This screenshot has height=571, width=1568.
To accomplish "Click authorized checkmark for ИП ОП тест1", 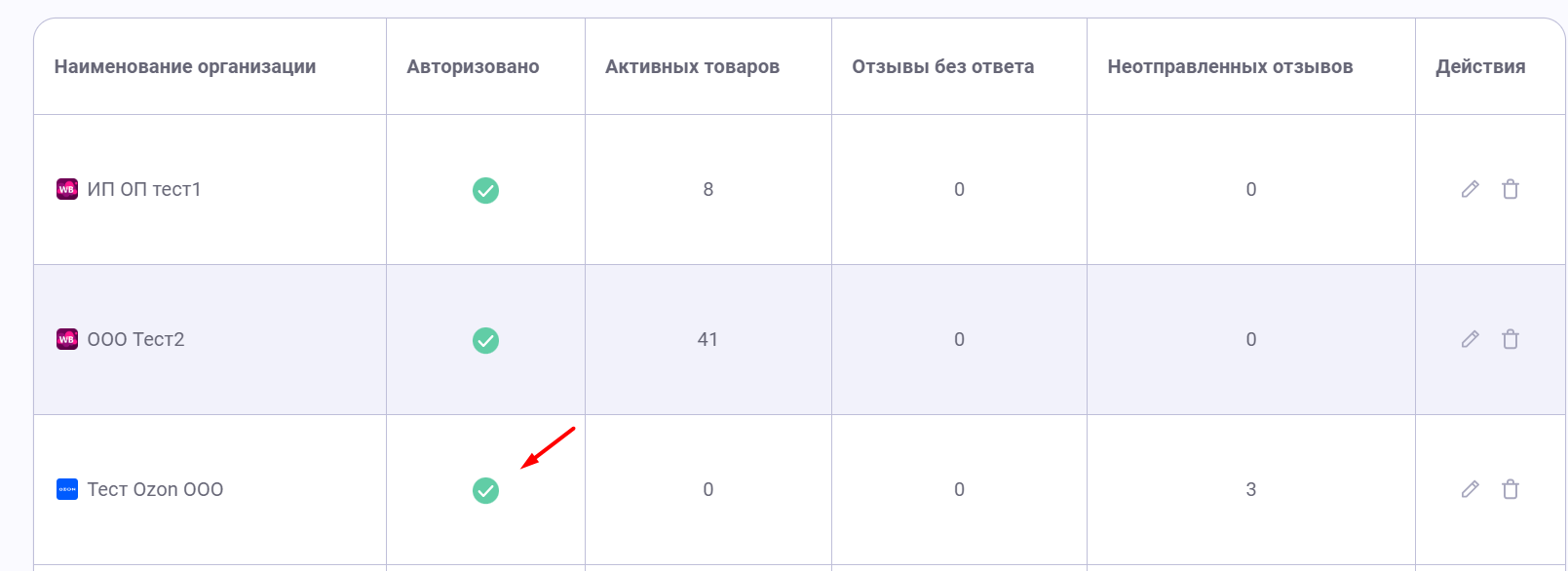I will pos(485,190).
